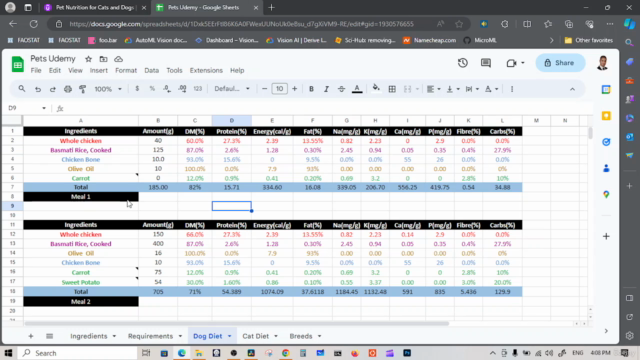Click the font size field

pos(280,89)
